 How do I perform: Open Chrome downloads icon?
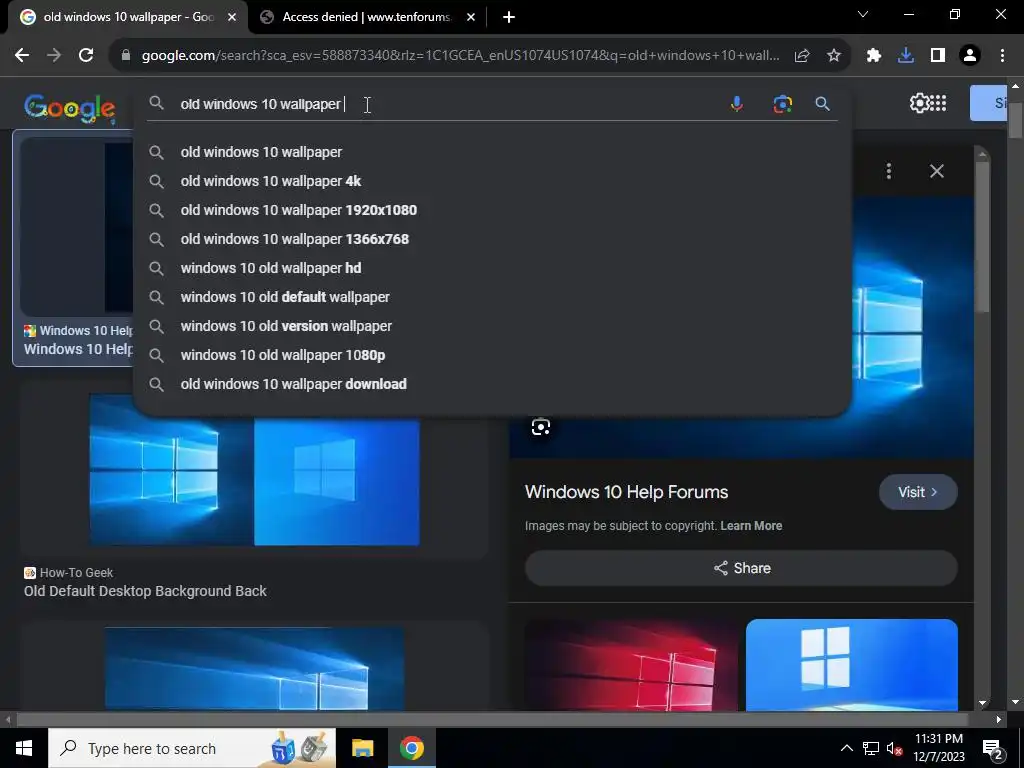pyautogui.click(x=906, y=56)
